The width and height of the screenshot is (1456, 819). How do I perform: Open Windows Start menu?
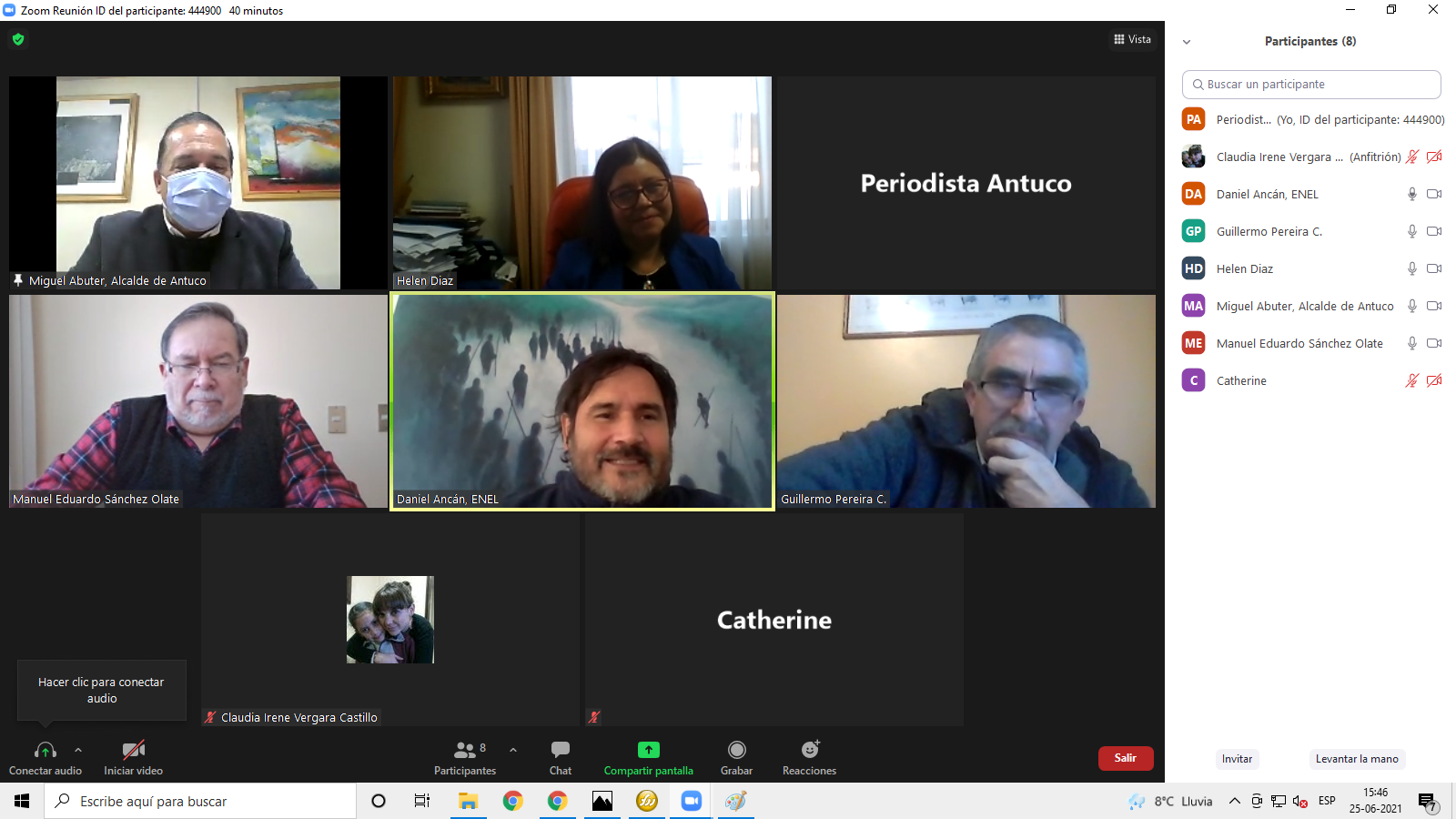tap(22, 801)
